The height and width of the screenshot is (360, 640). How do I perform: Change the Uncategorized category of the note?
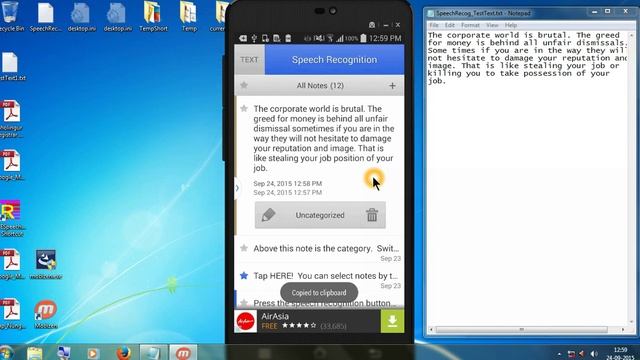coord(320,215)
